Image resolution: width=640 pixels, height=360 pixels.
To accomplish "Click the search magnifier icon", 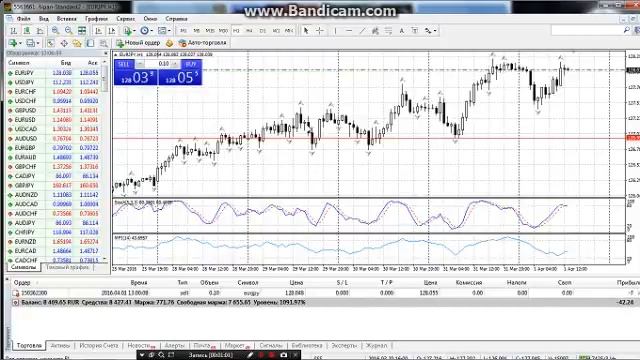I will click(x=627, y=30).
